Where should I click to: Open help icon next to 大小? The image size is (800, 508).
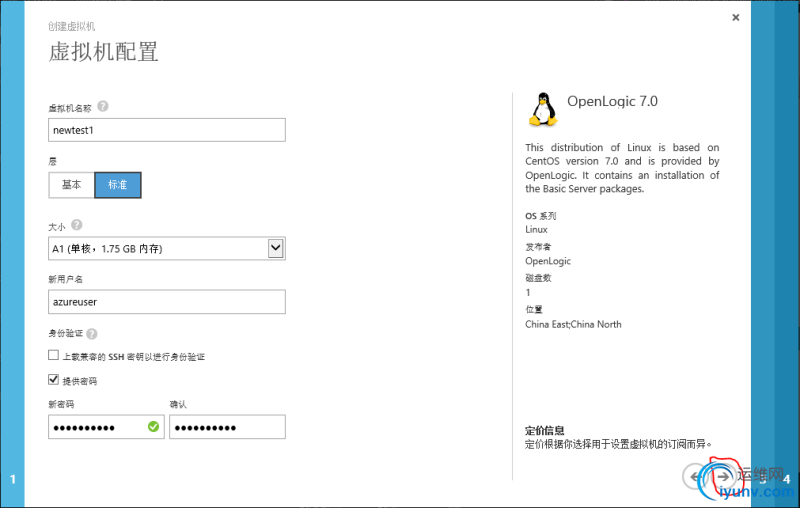(x=77, y=224)
